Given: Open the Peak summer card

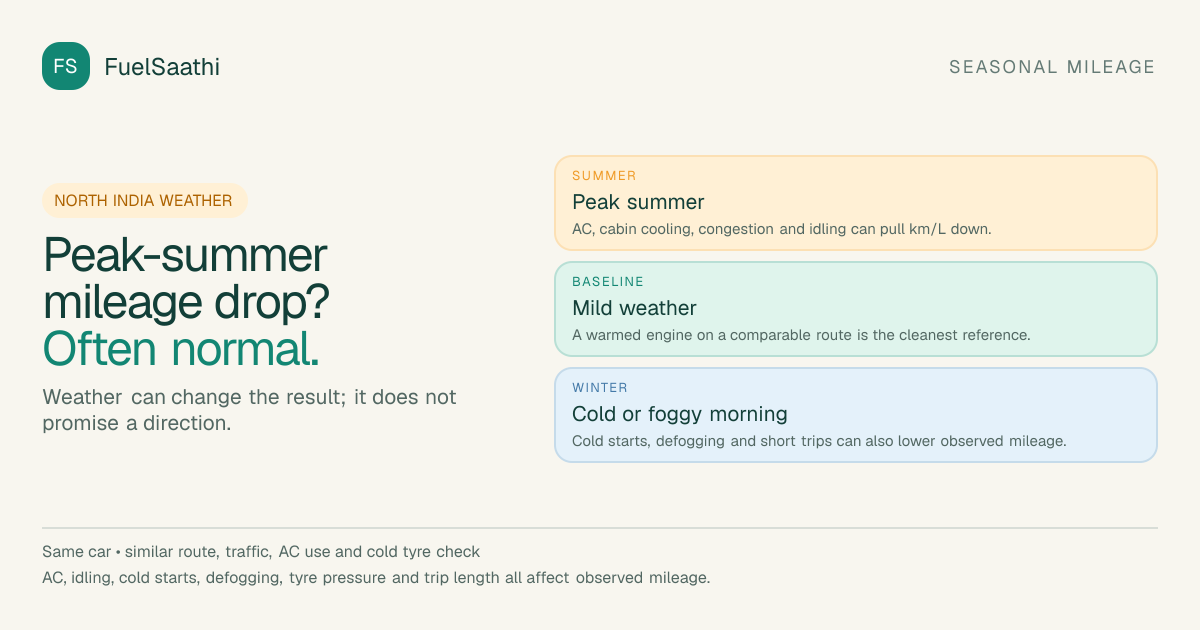Looking at the screenshot, I should [856, 203].
